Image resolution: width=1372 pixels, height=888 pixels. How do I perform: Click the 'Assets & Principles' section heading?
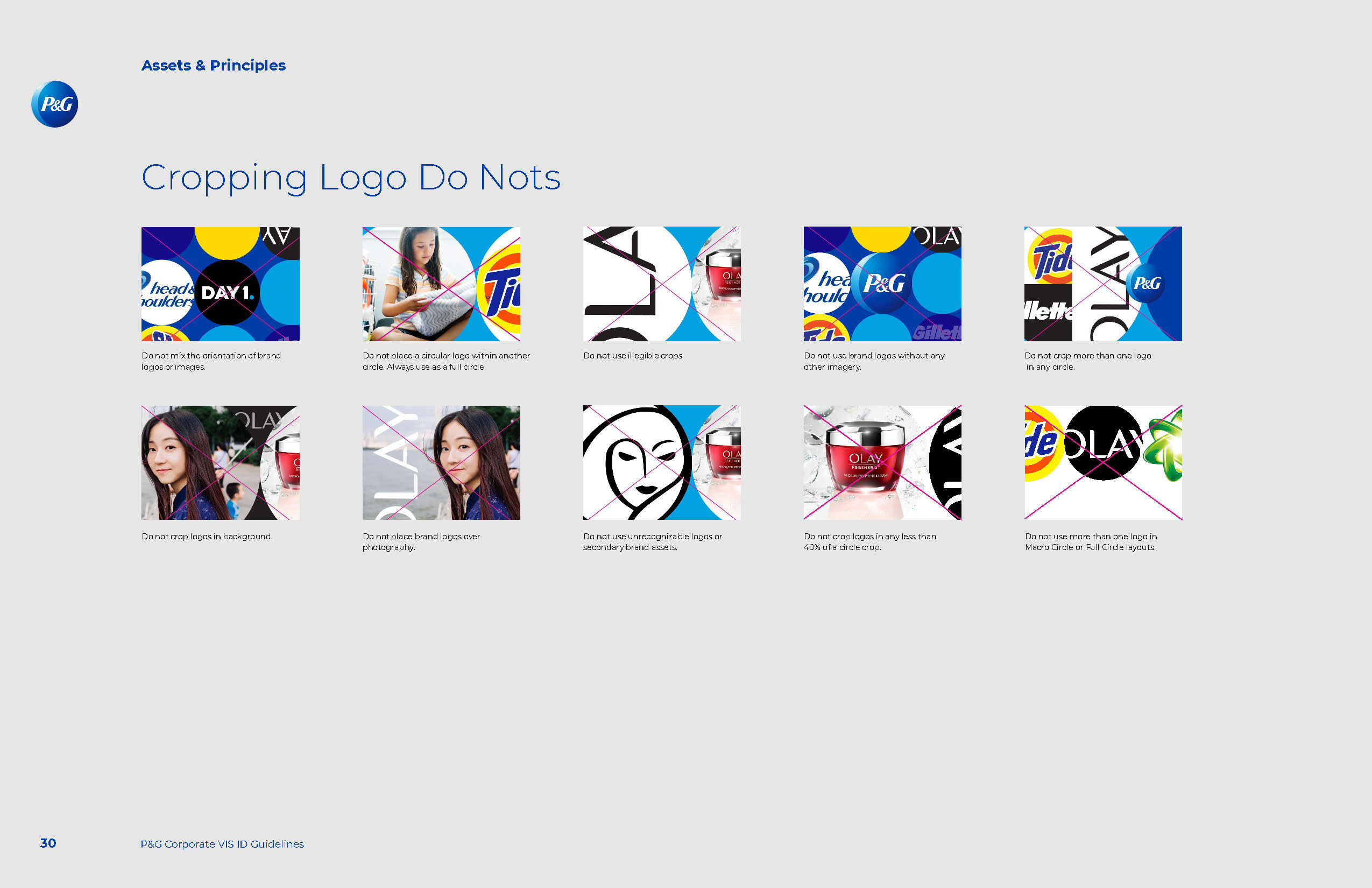(213, 65)
